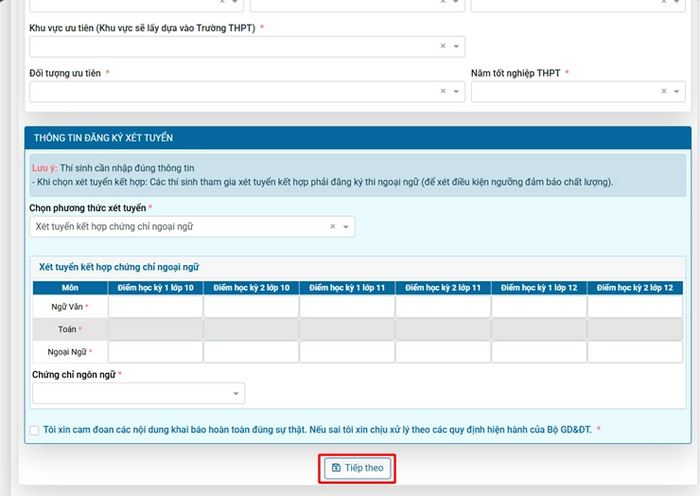Open Chọn phương thức xét tuyển dropdown arrow
The image size is (700, 496).
click(346, 227)
